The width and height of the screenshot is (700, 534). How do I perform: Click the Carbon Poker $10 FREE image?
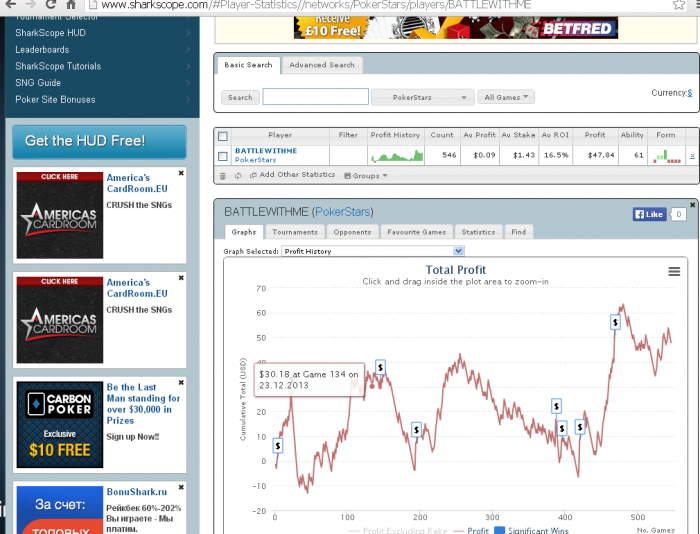pyautogui.click(x=60, y=425)
